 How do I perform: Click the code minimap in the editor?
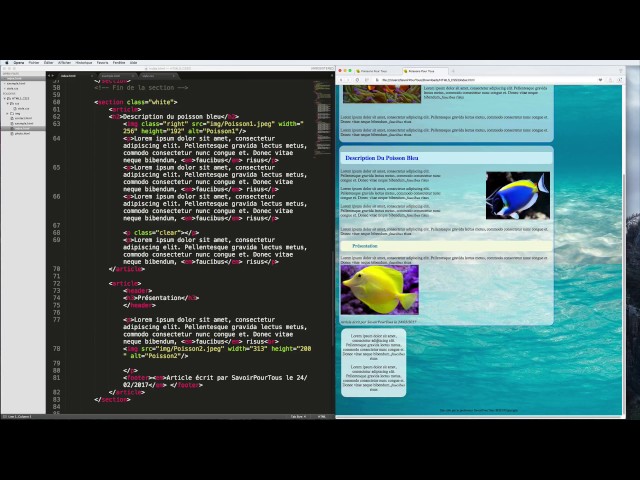(x=322, y=118)
